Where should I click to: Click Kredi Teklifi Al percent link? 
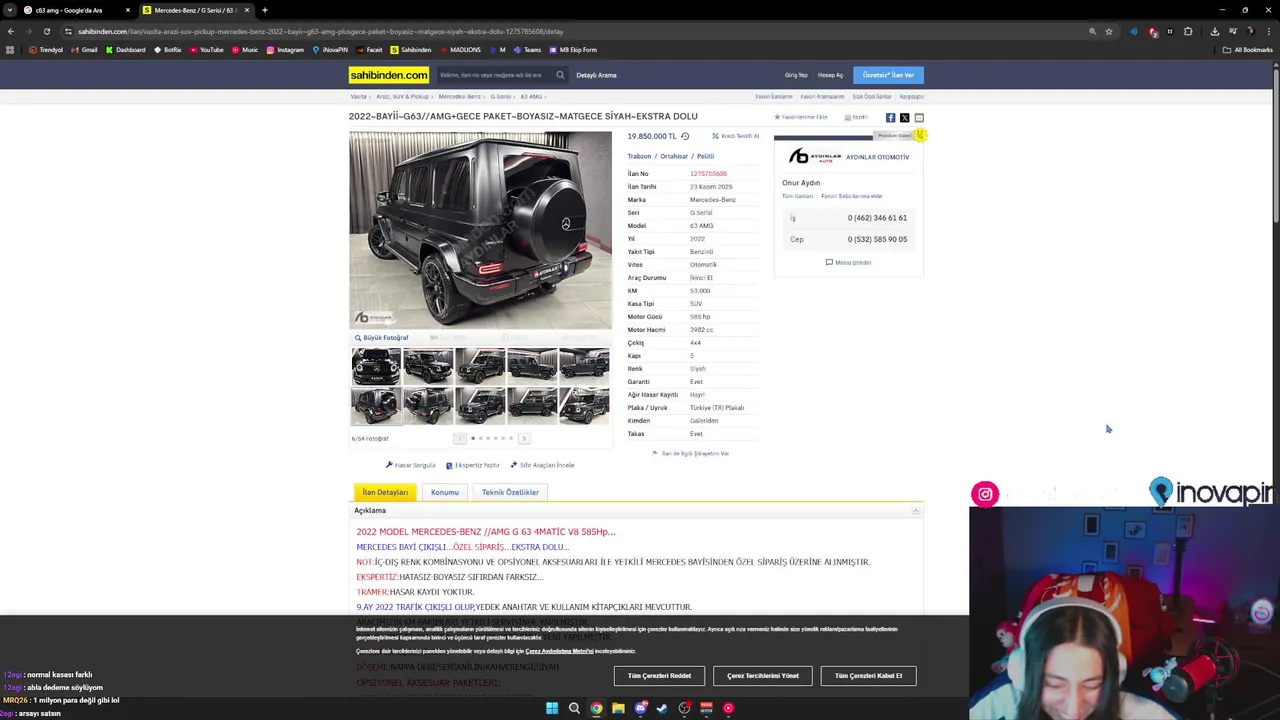735,136
